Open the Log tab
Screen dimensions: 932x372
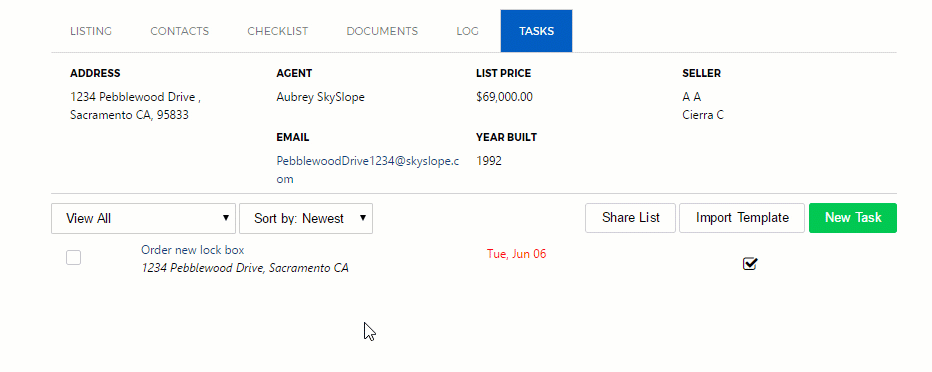(468, 31)
